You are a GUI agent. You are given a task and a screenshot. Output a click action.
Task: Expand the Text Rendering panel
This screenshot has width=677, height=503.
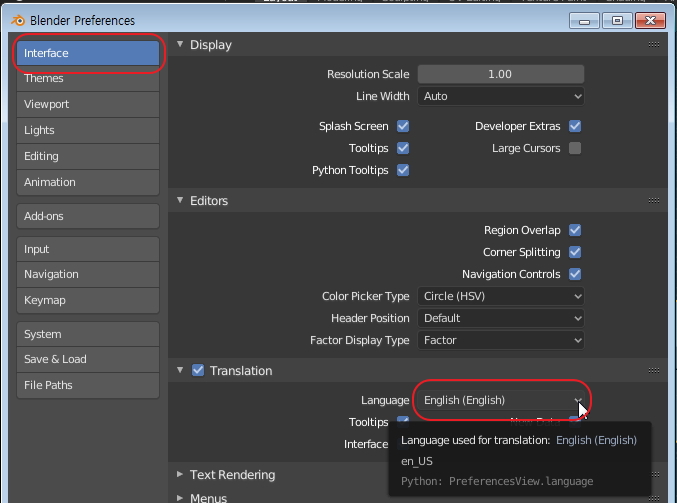180,474
